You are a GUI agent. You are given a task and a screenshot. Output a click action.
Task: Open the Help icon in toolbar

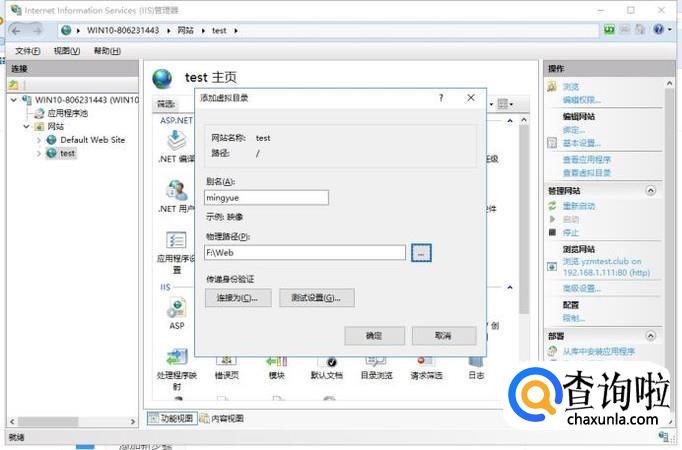659,30
